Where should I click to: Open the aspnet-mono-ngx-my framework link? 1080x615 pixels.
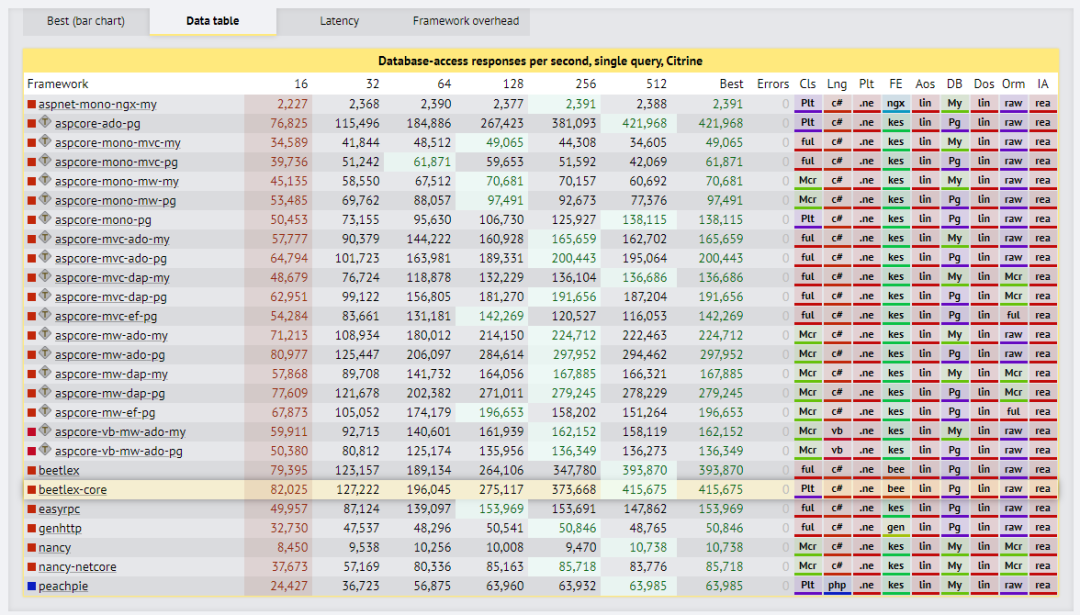[97, 104]
